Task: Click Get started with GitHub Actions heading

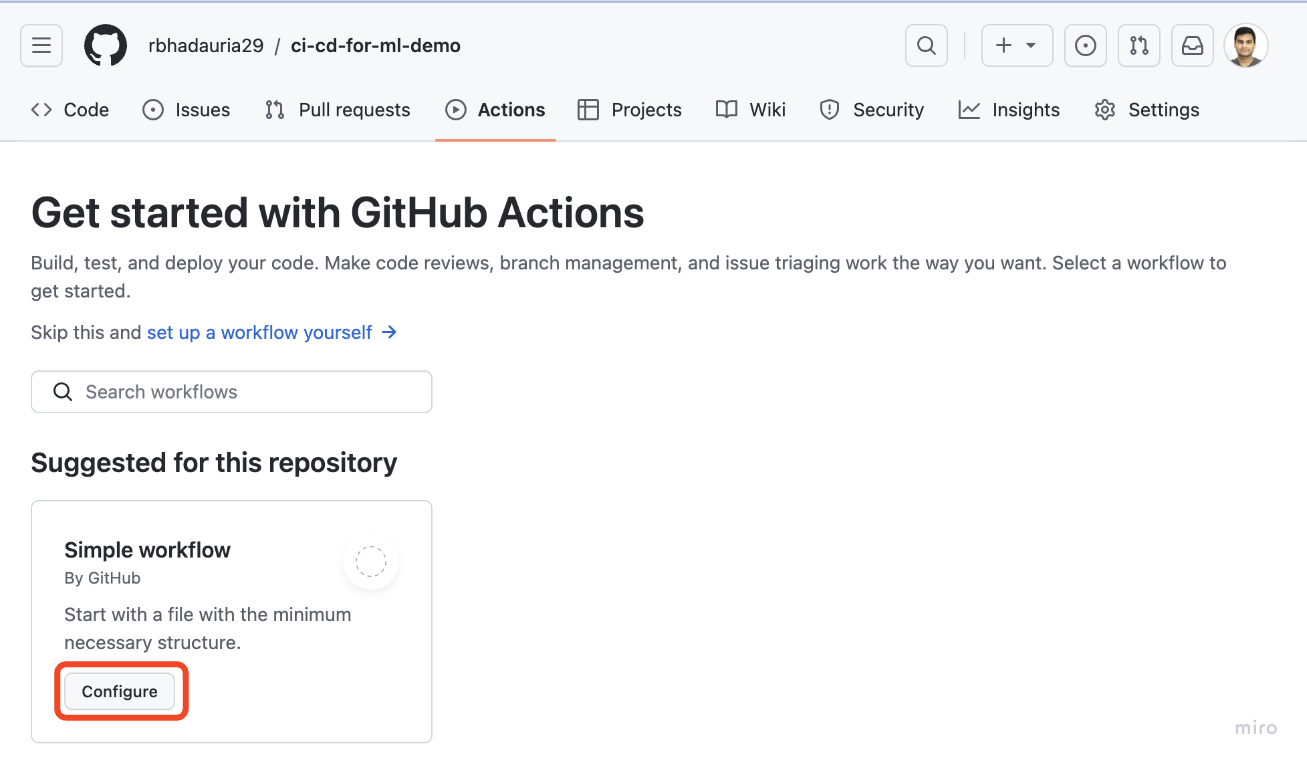Action: [338, 213]
